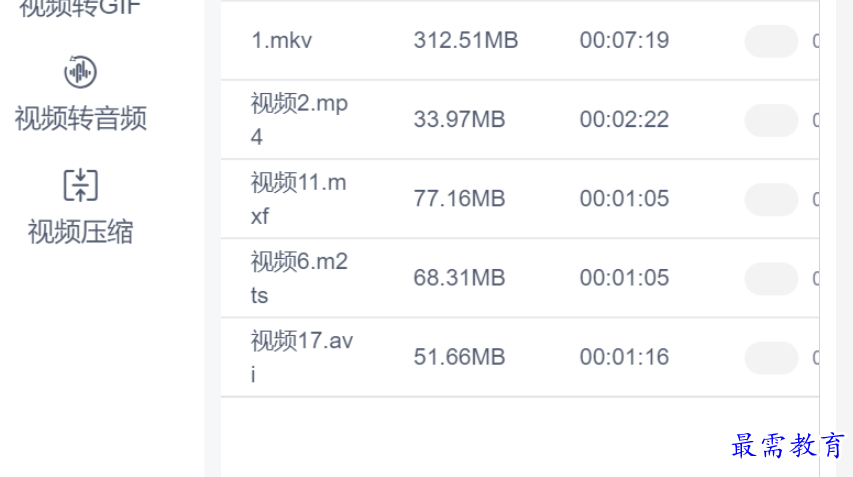Click the 00:07:19 duration value
Screen dimensions: 853x477
pos(624,41)
